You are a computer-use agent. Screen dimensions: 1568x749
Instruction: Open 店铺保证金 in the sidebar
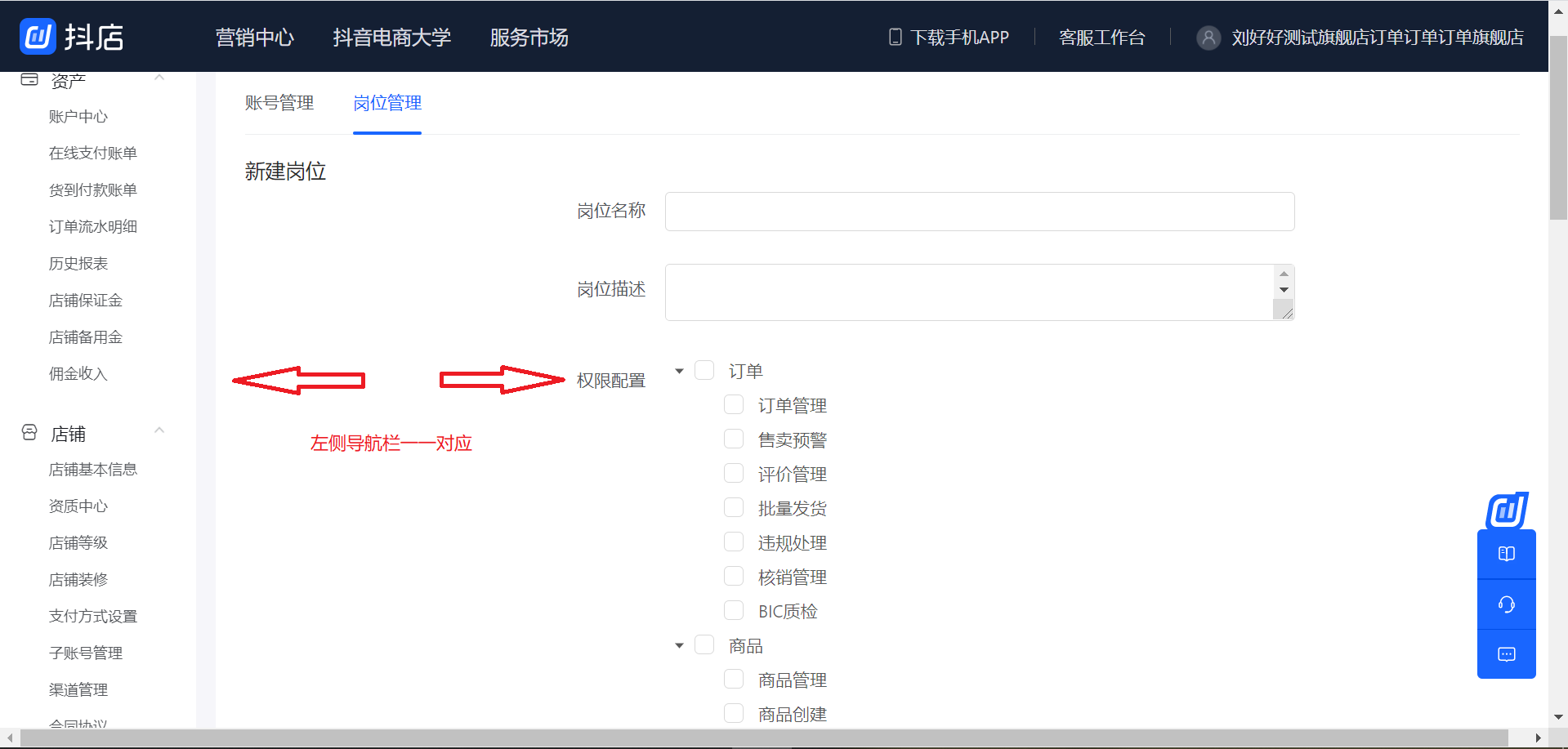[x=86, y=301]
